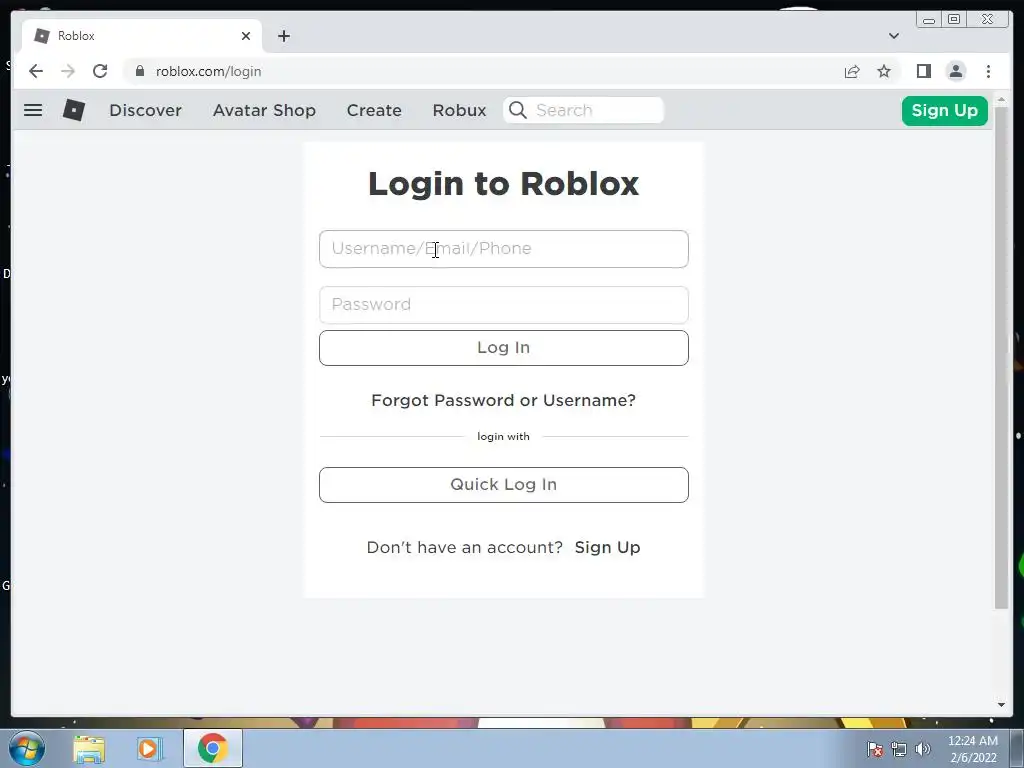Go back with the browser back arrow
Screen dimensions: 1024x768
tap(36, 71)
